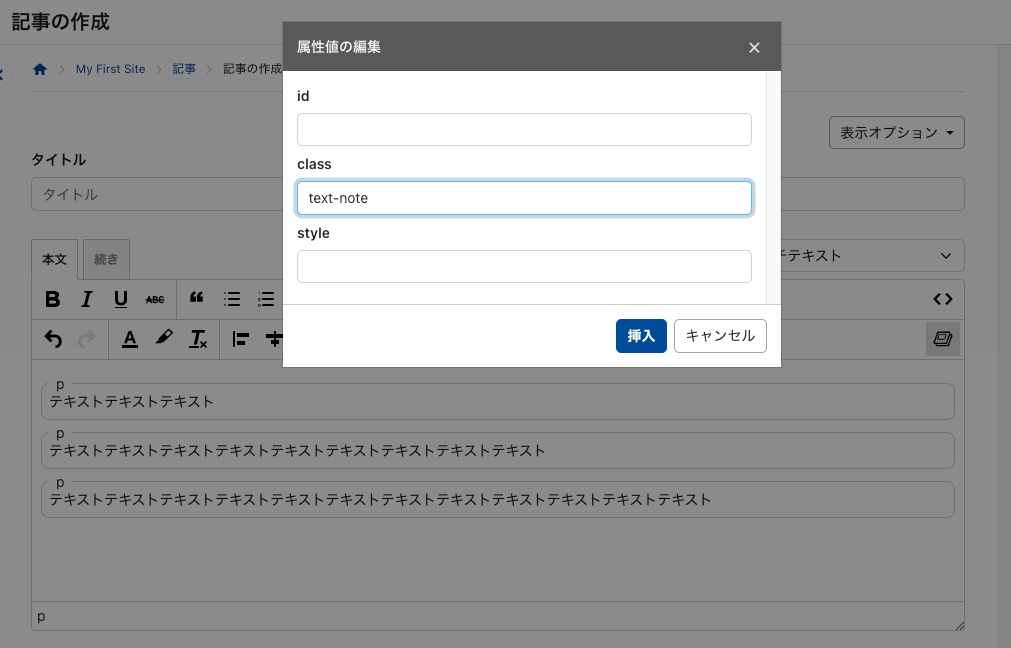The height and width of the screenshot is (648, 1011).
Task: Insert a blockquote
Action: tap(197, 298)
